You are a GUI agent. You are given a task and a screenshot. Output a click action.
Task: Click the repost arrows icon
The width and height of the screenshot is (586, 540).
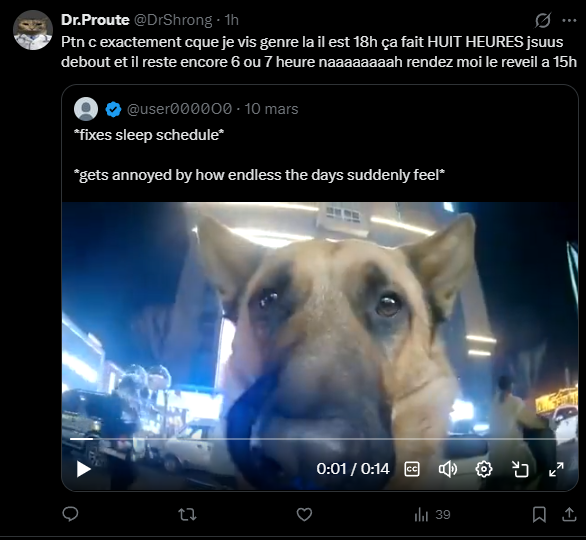(187, 515)
